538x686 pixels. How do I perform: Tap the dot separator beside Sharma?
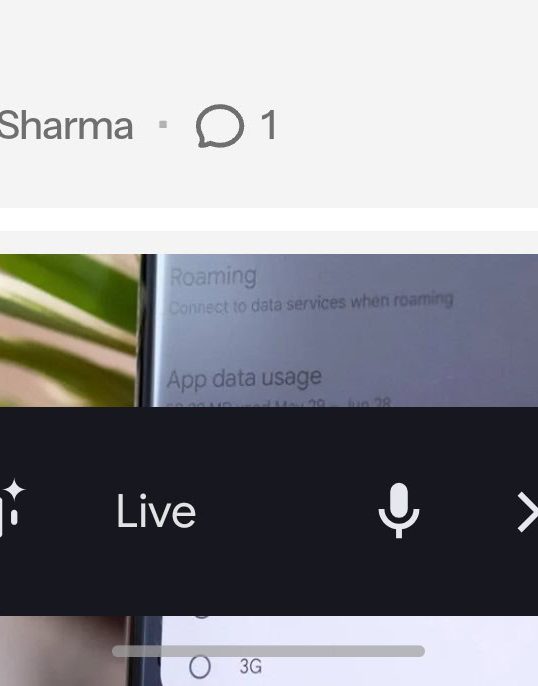(x=163, y=125)
